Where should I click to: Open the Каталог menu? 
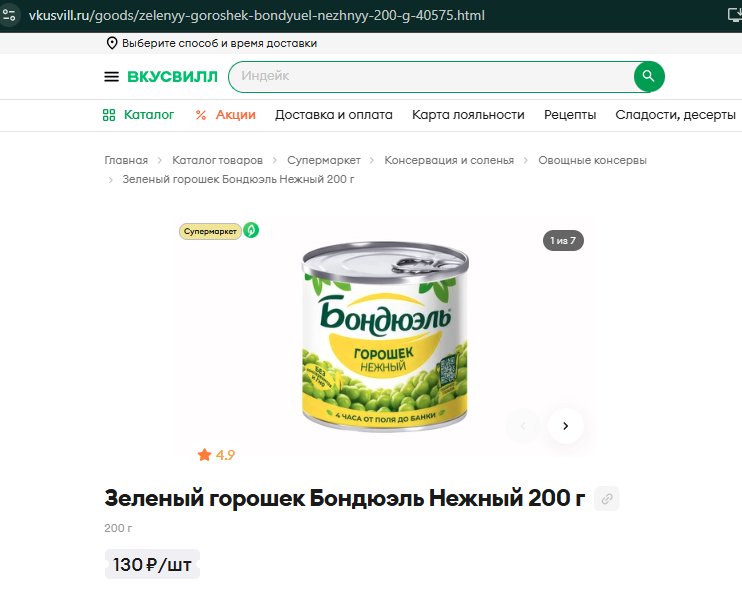click(x=138, y=115)
